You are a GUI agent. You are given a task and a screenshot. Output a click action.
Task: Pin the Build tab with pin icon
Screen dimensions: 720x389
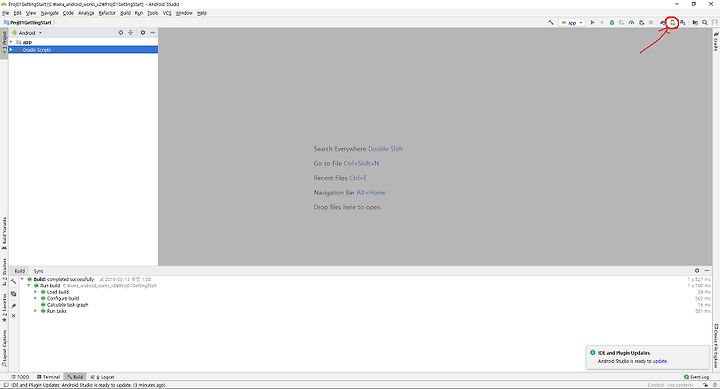(x=13, y=306)
